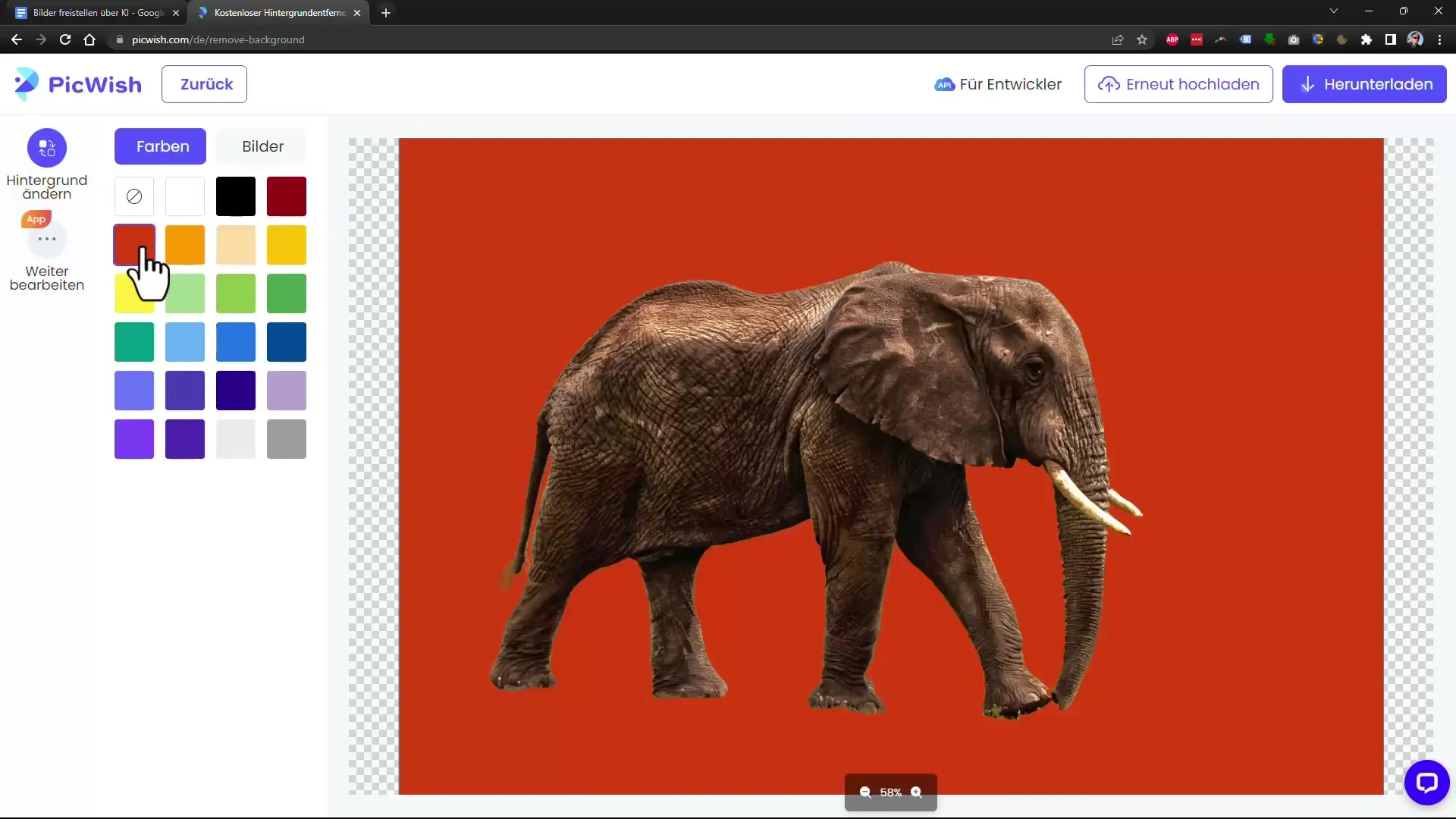Click Erneut hochladen button
This screenshot has height=819, width=1456.
(1178, 84)
